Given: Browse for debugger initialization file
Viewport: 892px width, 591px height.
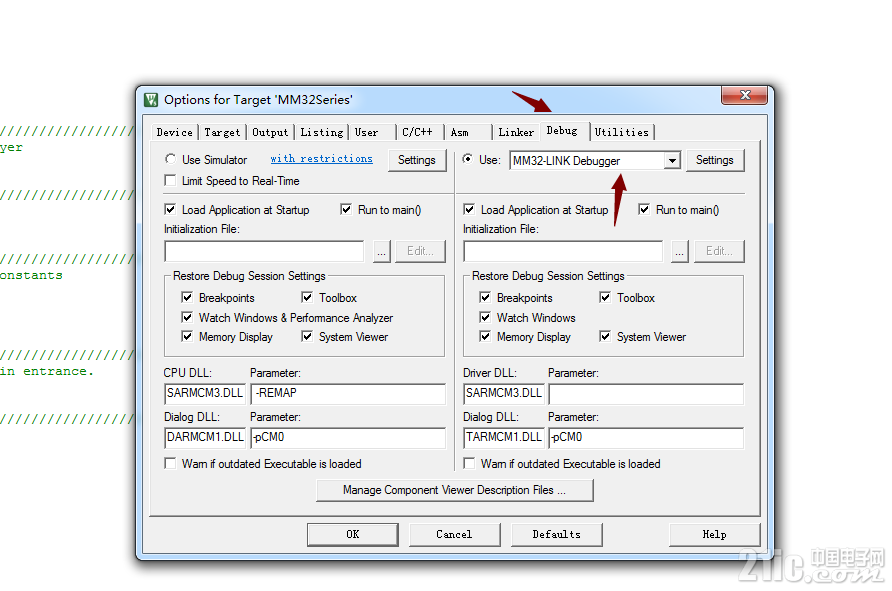Looking at the screenshot, I should point(680,251).
